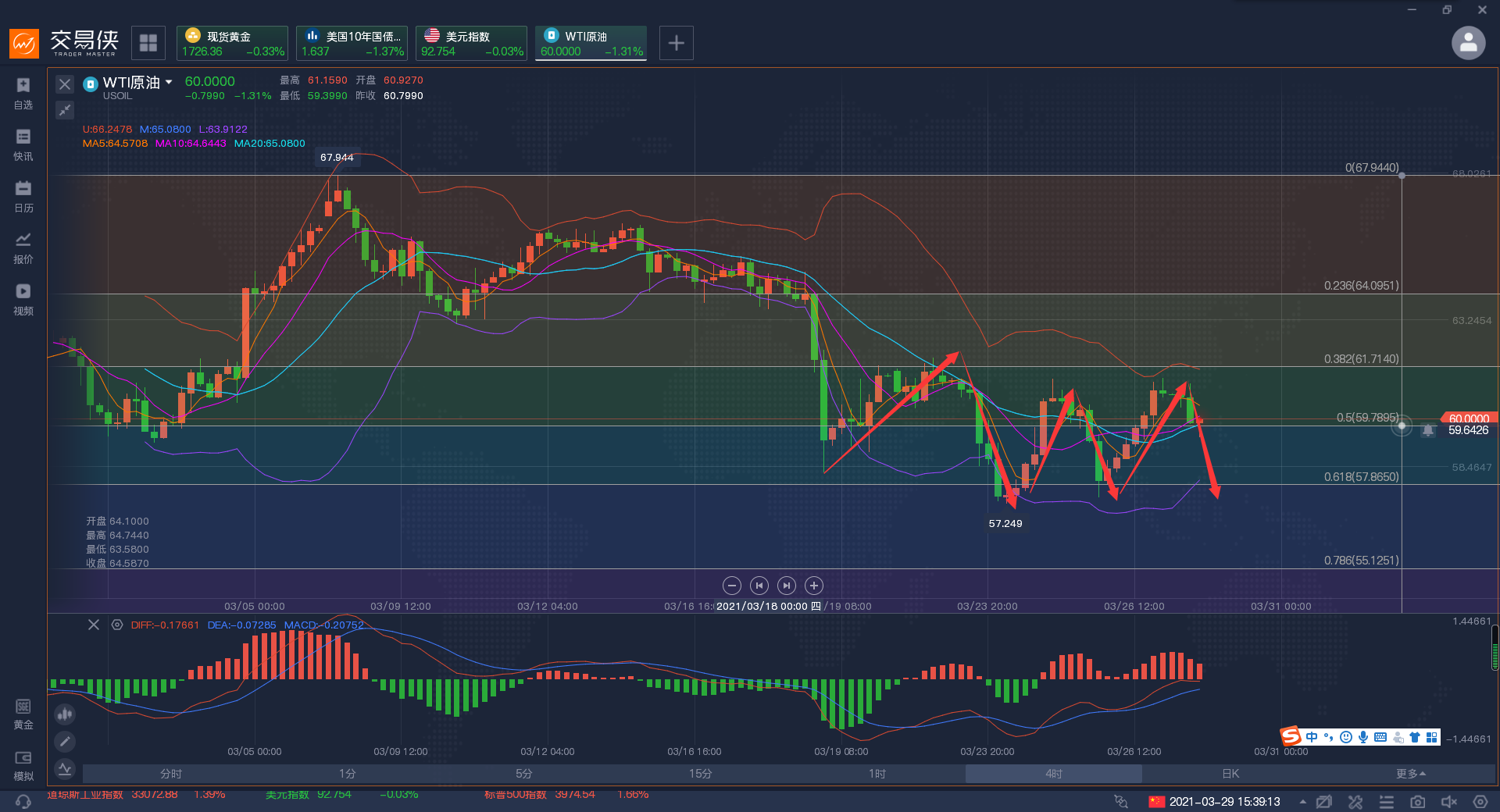This screenshot has width=1500, height=812.
Task: Jump chart to next period
Action: coord(787,586)
